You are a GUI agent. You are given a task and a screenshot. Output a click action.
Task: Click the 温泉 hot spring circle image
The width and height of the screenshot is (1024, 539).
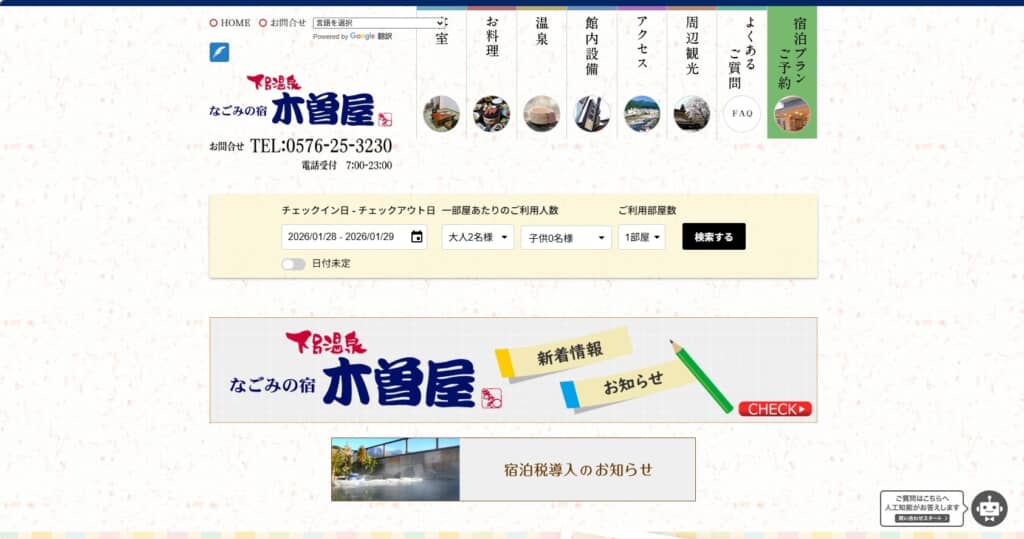point(541,114)
